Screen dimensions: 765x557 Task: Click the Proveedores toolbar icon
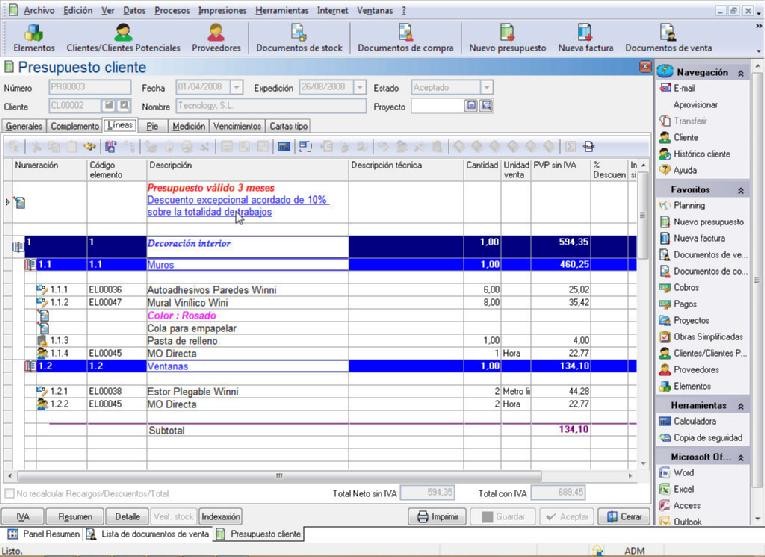(215, 38)
